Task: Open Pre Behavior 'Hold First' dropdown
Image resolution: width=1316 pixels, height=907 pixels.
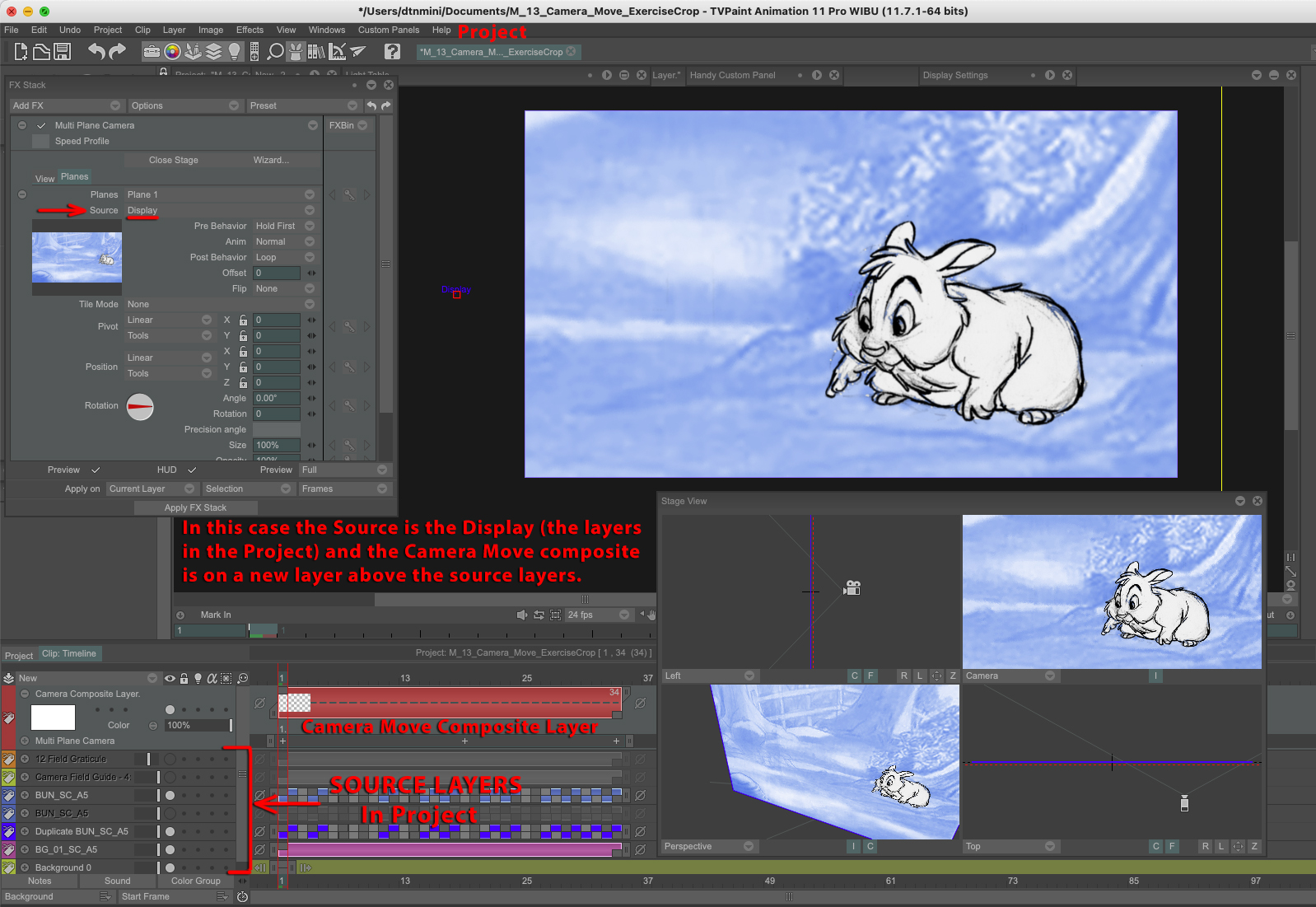Action: [285, 226]
